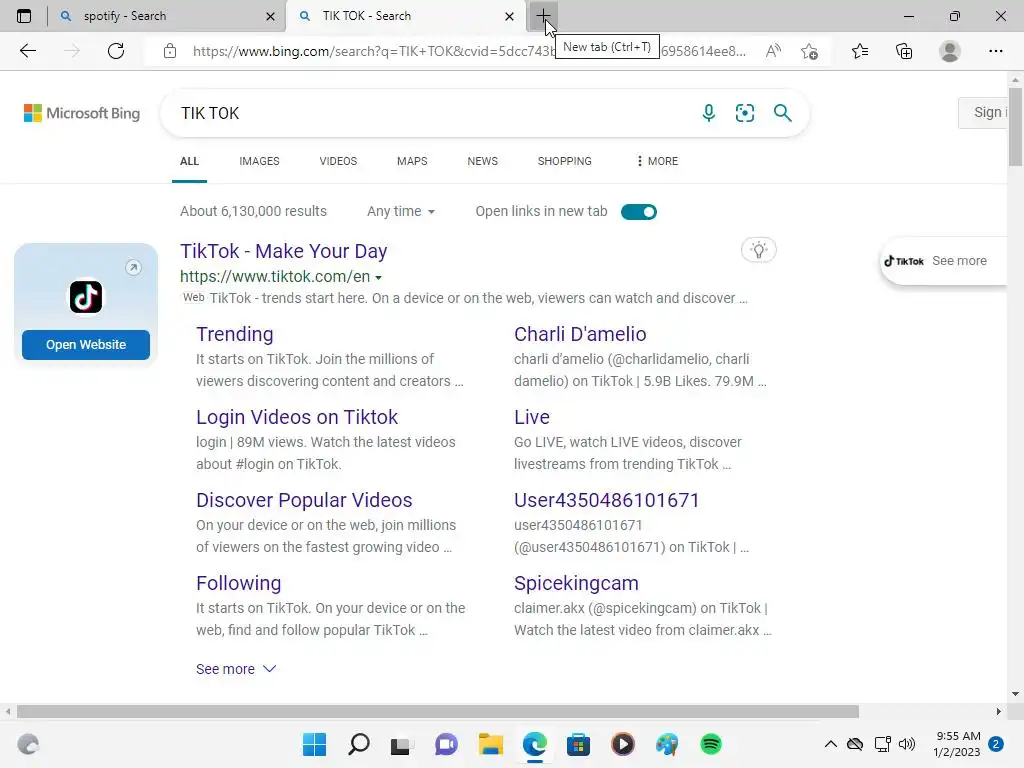Viewport: 1024px width, 768px height.
Task: Activate Read aloud icon in address bar
Action: pos(773,51)
